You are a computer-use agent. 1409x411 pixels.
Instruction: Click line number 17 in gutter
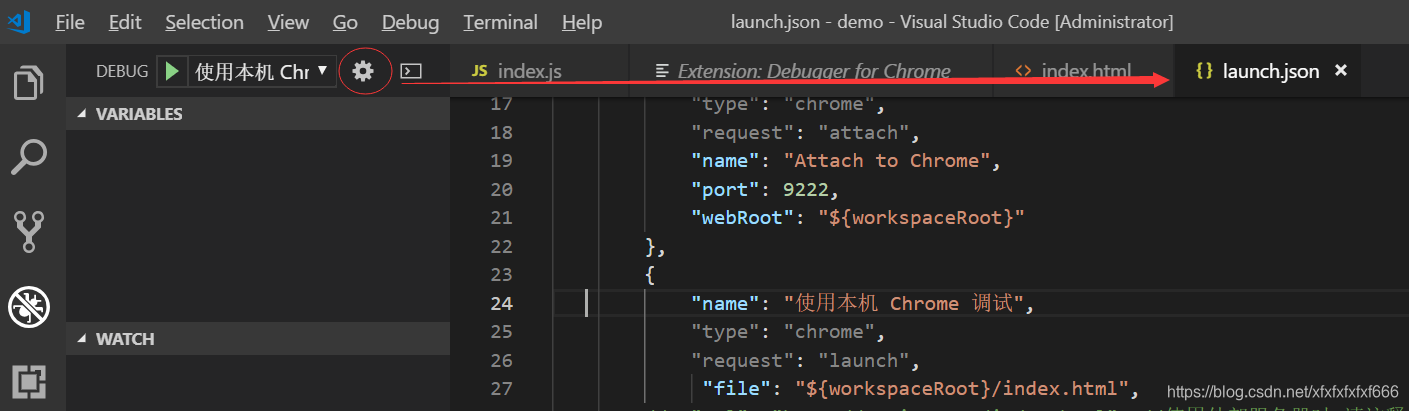501,104
